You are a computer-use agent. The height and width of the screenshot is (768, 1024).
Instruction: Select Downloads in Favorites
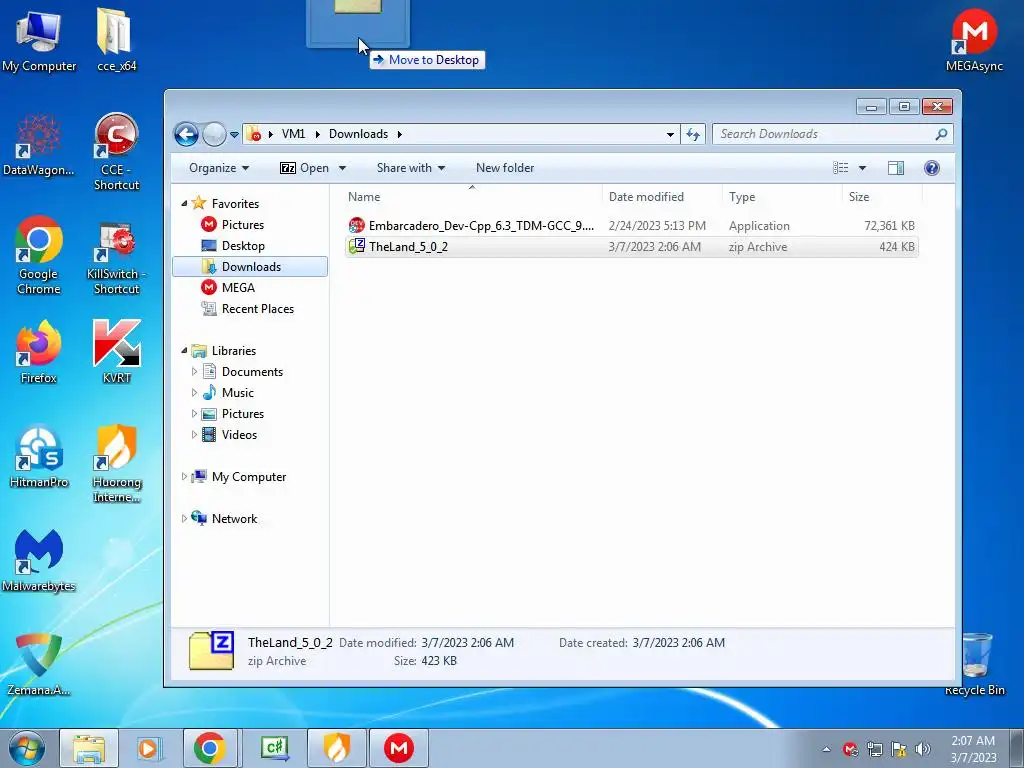250,266
